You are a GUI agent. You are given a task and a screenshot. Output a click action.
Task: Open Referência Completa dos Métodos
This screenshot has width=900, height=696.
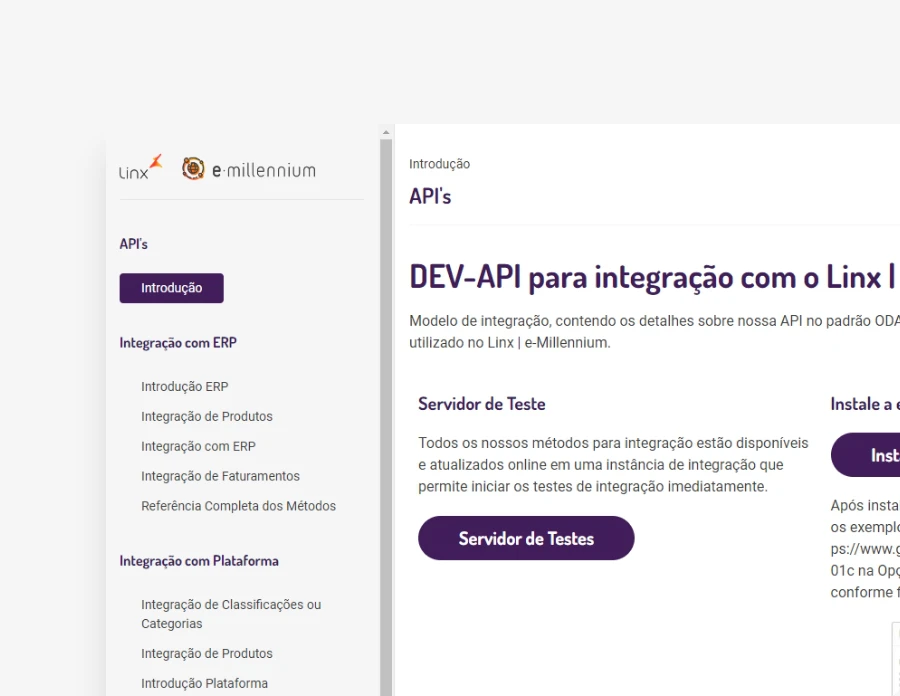pos(238,506)
